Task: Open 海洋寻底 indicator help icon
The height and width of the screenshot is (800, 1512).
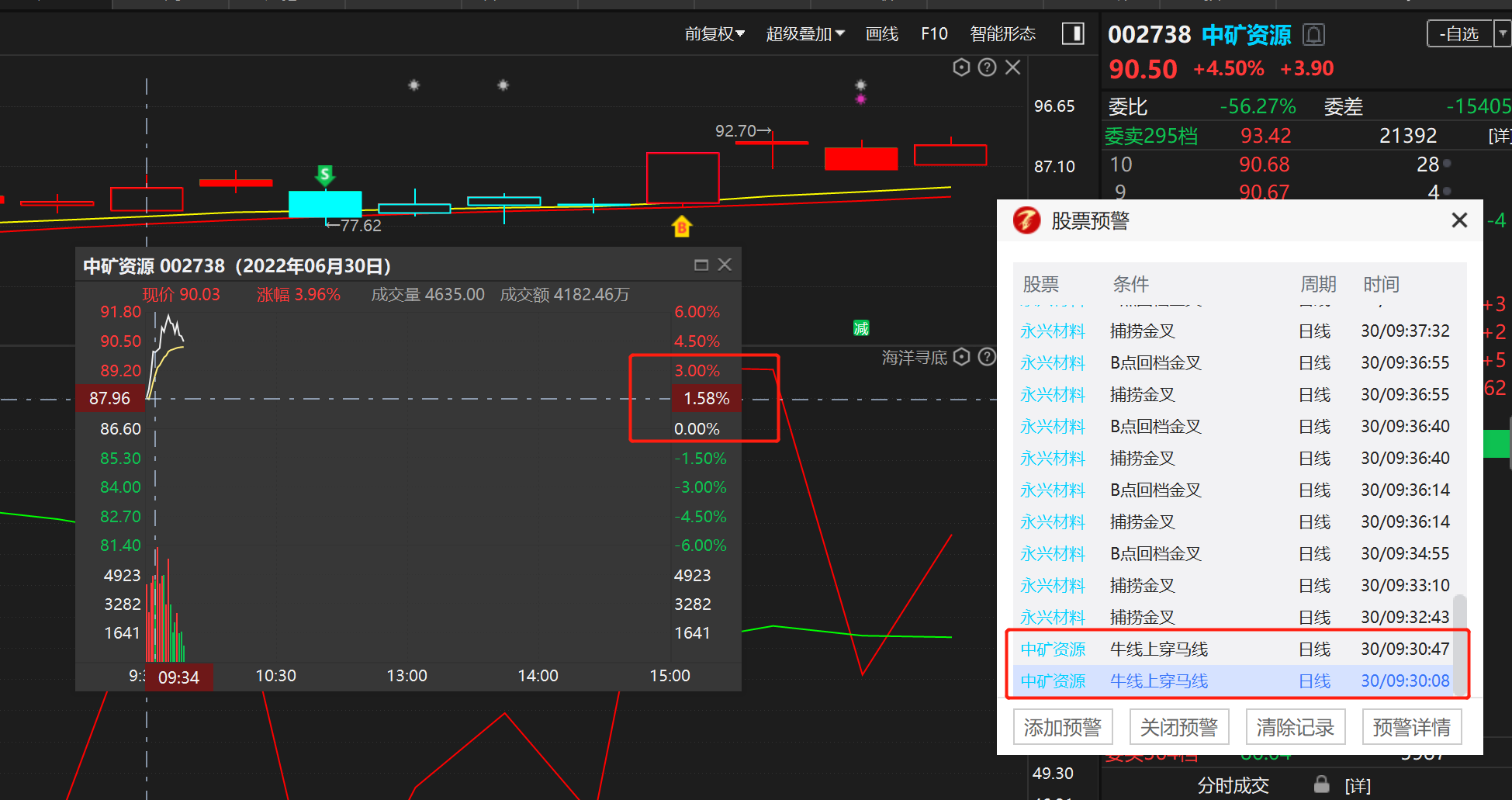Action: click(987, 357)
